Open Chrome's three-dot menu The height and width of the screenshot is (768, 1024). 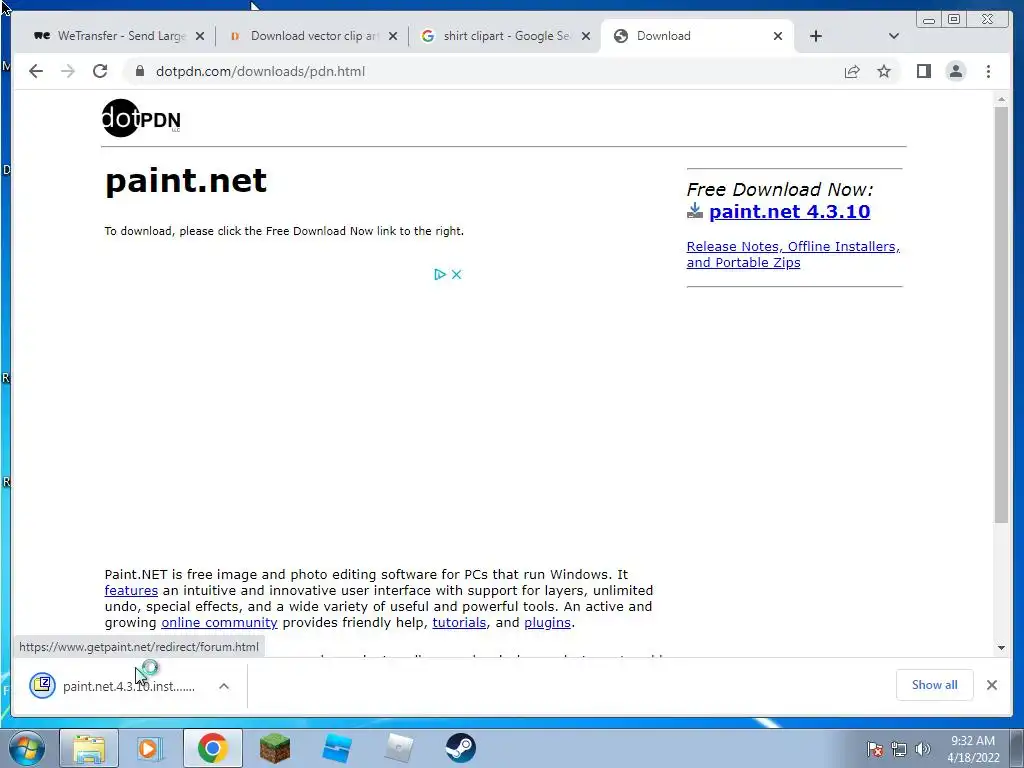[x=989, y=71]
